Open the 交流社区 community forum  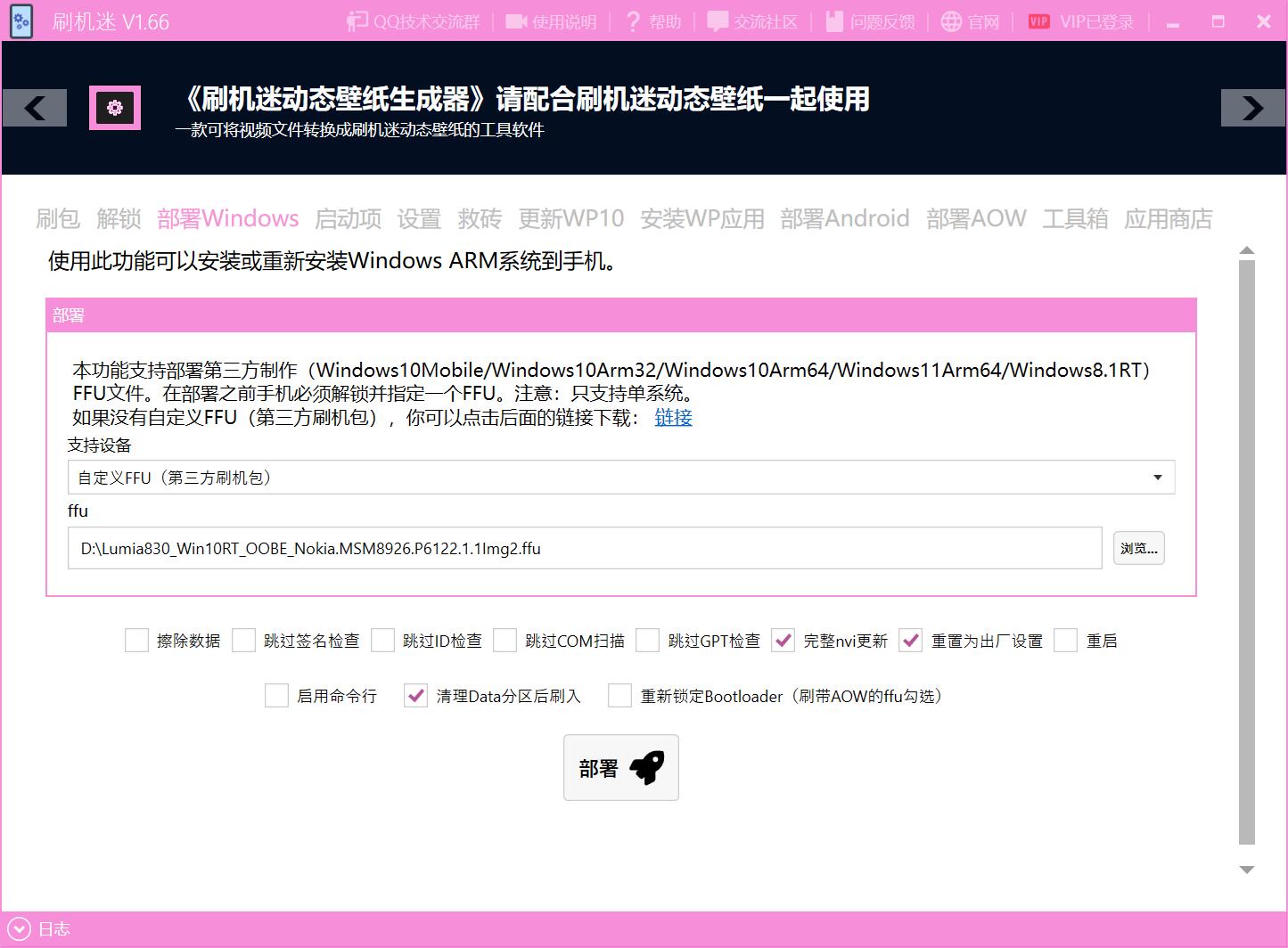751,21
